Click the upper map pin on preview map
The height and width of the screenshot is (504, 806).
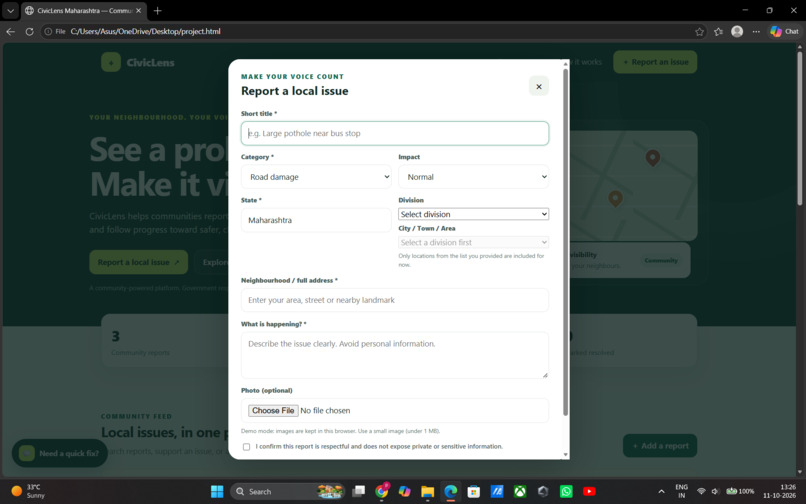pos(653,157)
